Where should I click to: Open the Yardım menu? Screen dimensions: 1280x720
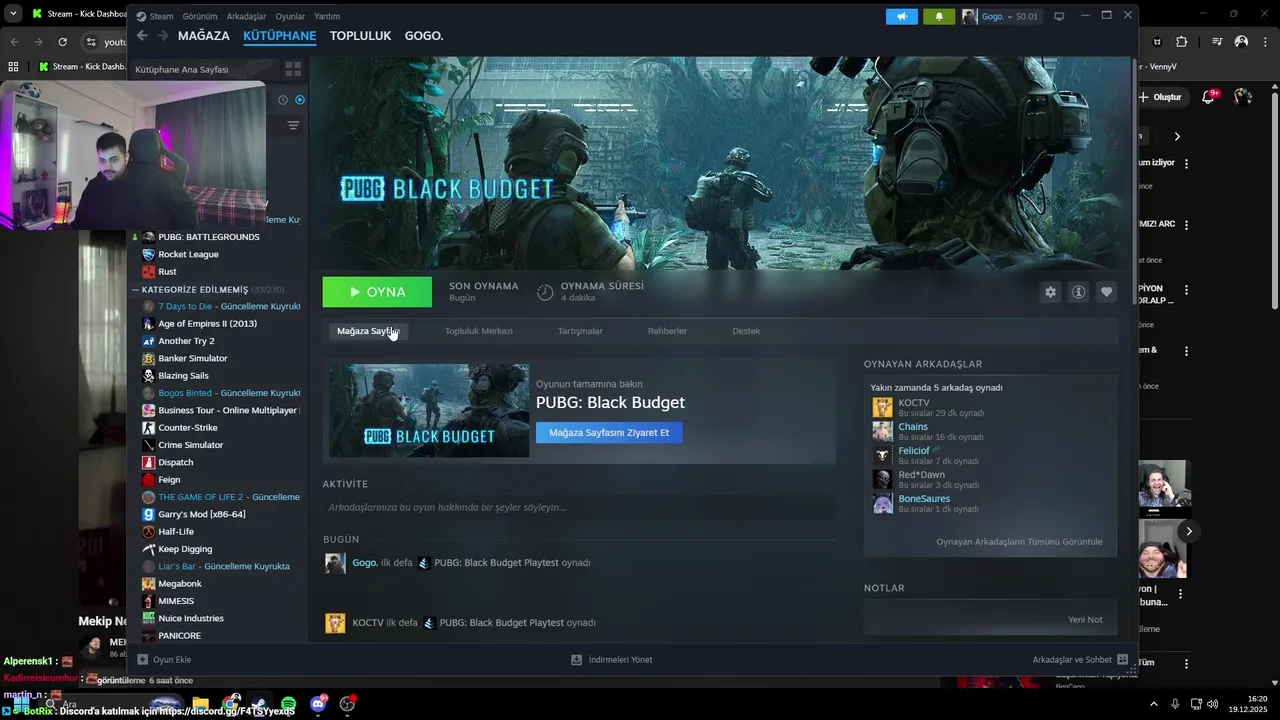point(327,16)
